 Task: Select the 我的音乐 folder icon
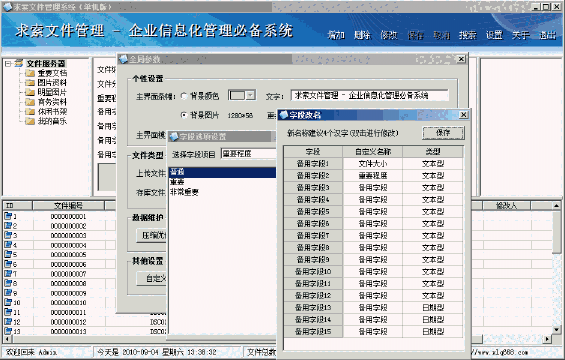(30, 121)
